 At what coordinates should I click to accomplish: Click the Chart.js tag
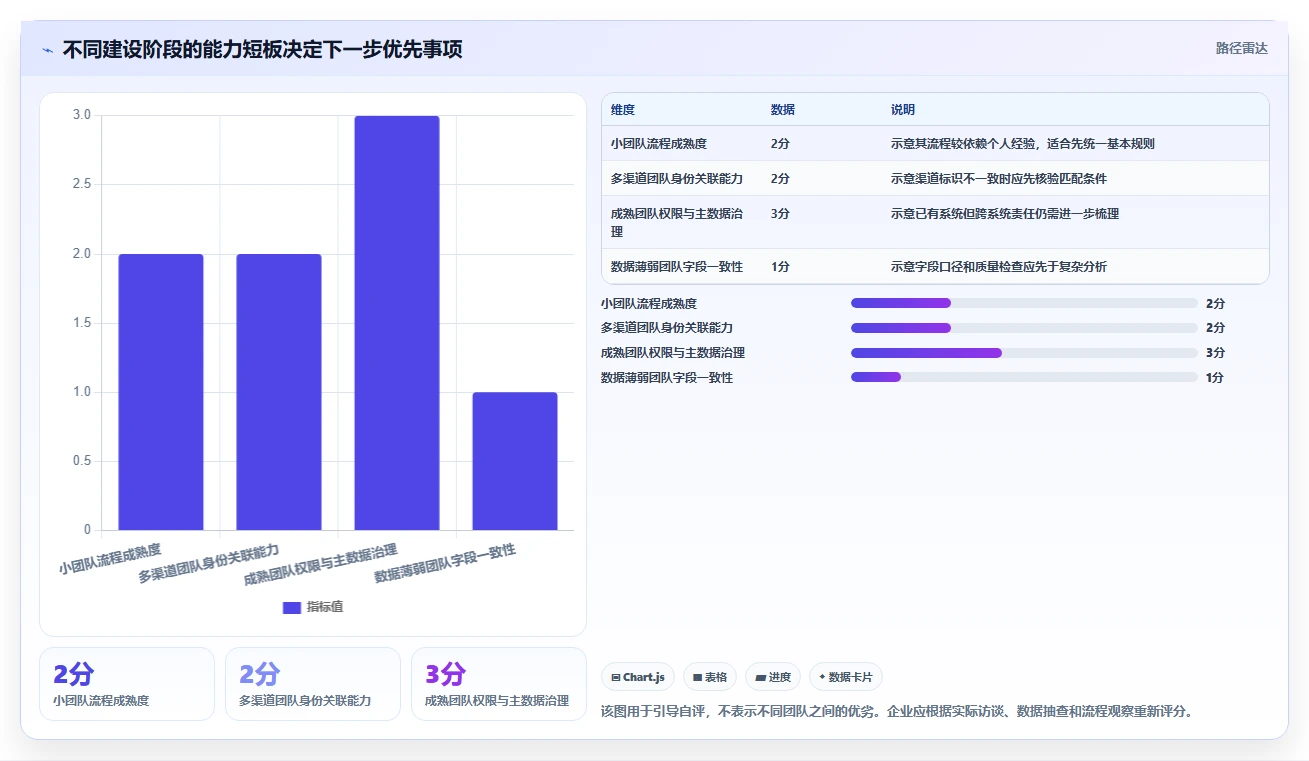[x=639, y=677]
